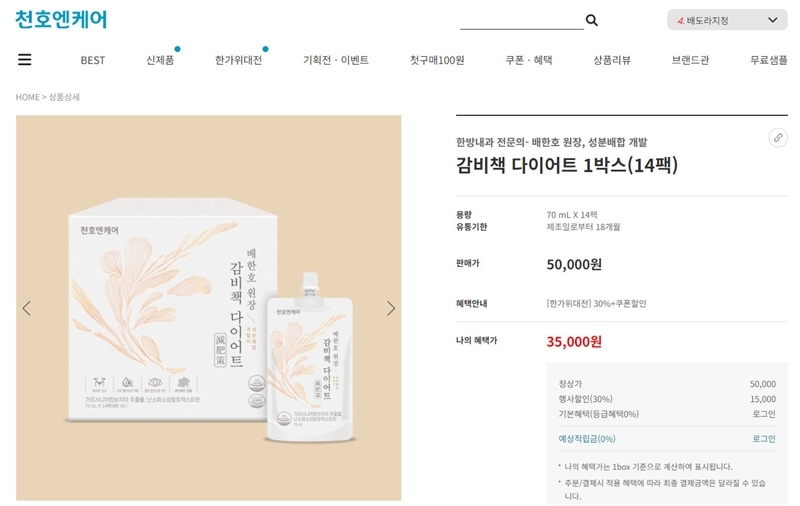
Task: Open the BEST menu
Action: (93, 60)
